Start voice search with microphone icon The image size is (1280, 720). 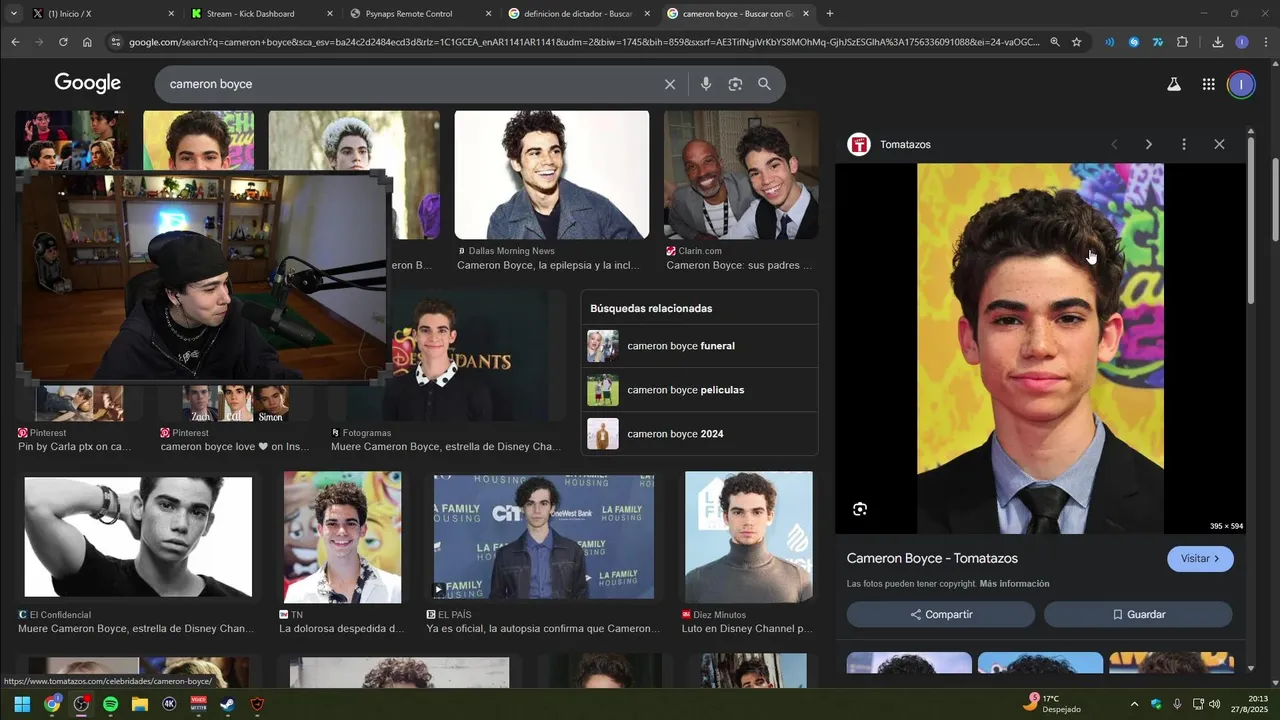(706, 84)
